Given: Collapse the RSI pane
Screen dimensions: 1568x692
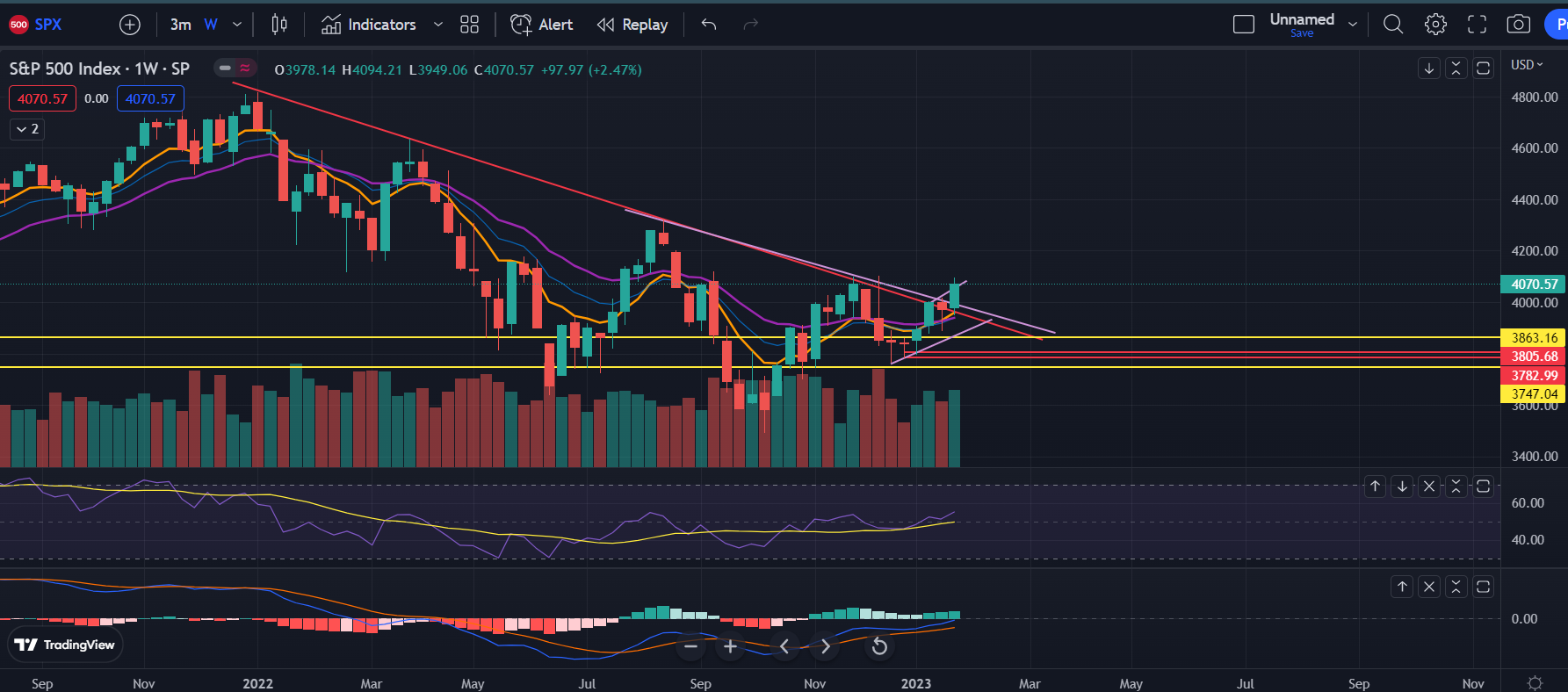Looking at the screenshot, I should (x=1456, y=487).
